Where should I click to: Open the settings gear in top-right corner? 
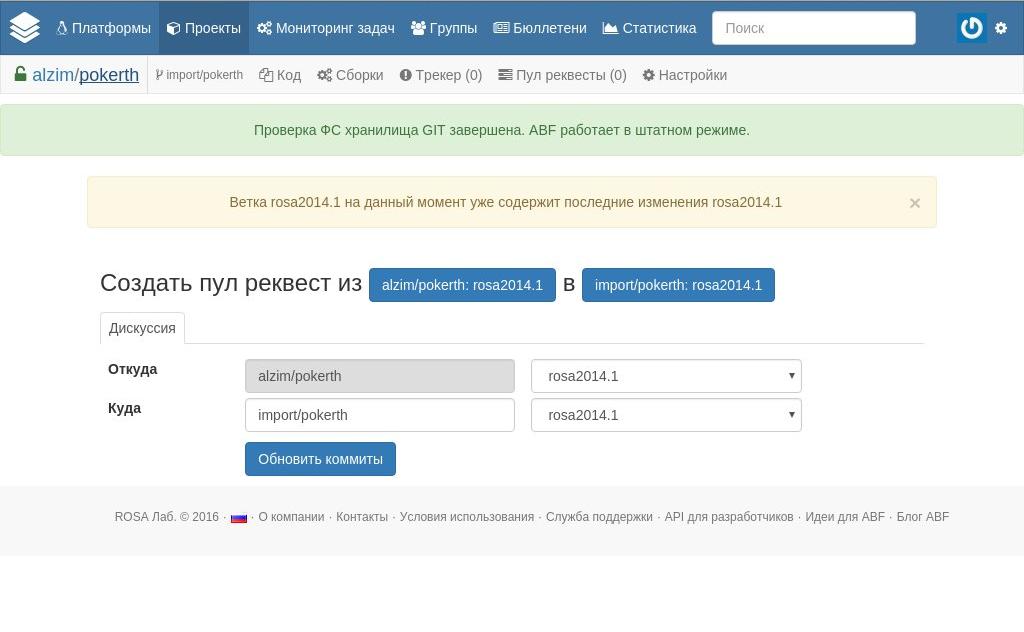pyautogui.click(x=1001, y=28)
